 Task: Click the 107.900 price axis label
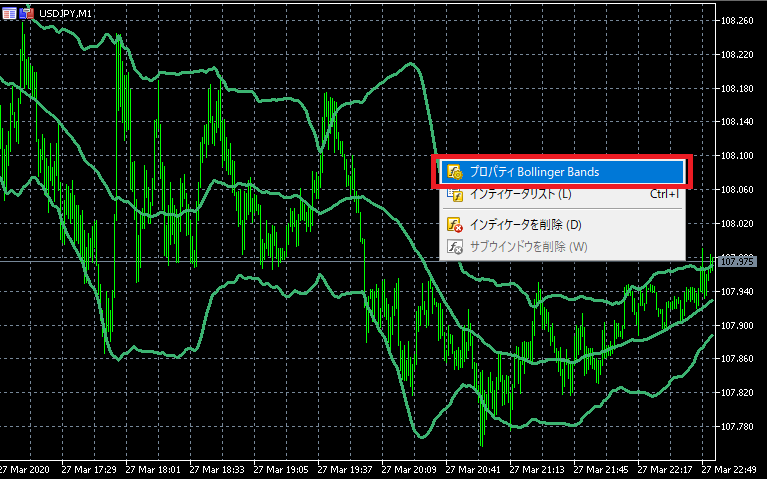pos(737,325)
